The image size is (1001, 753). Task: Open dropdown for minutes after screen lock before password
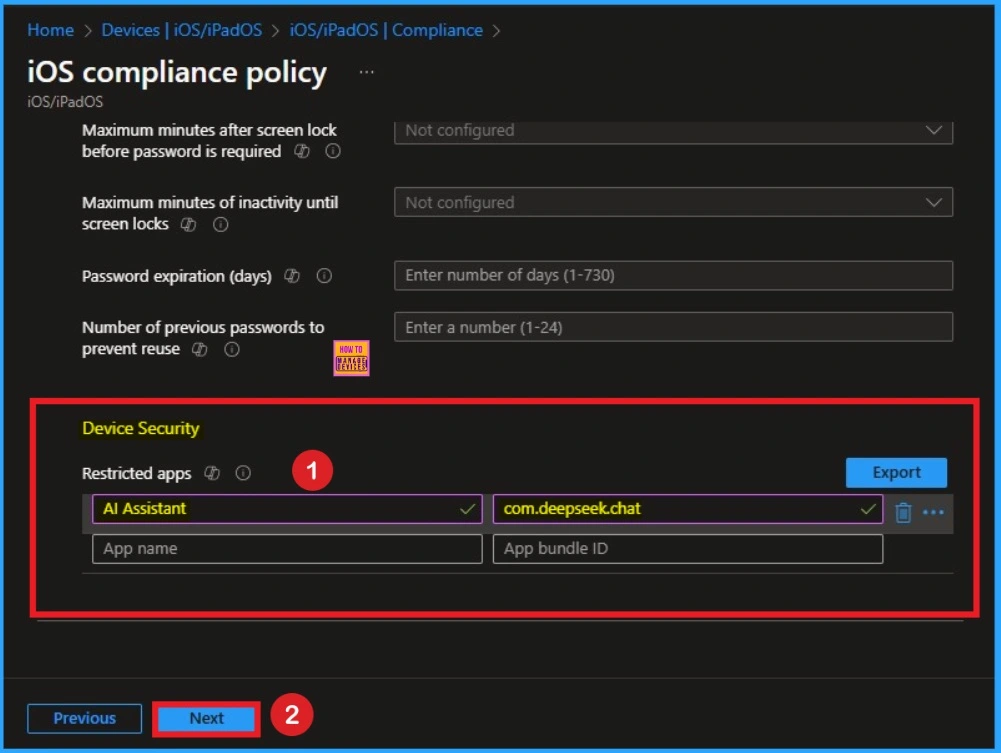674,131
